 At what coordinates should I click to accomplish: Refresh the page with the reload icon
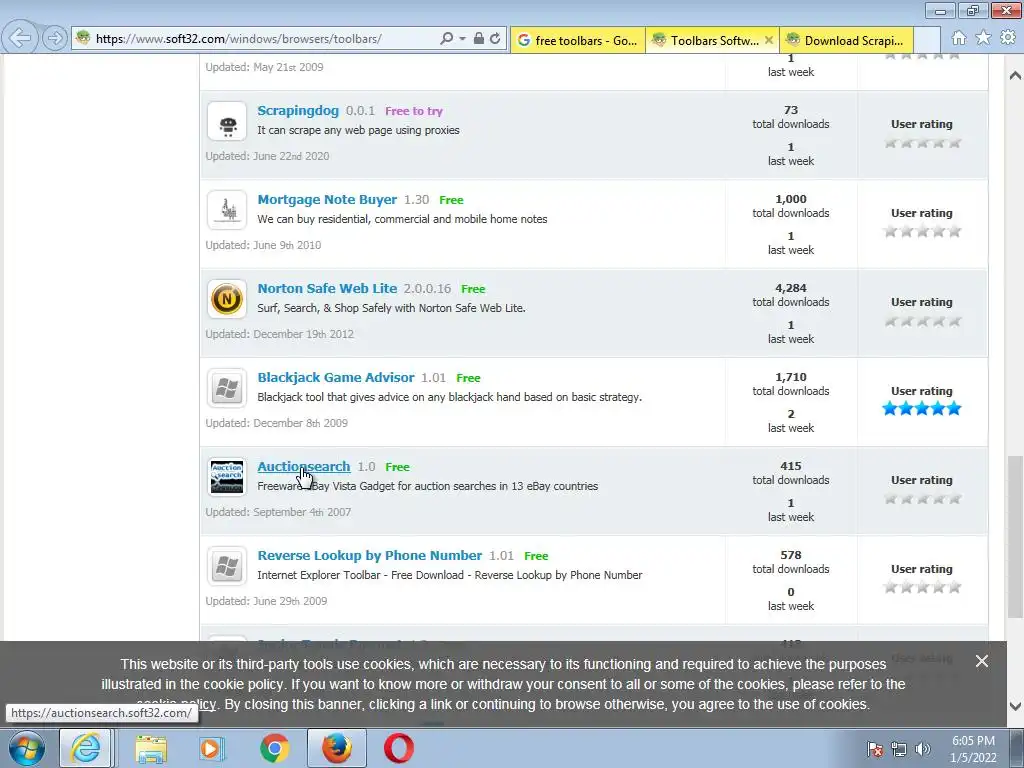point(496,39)
